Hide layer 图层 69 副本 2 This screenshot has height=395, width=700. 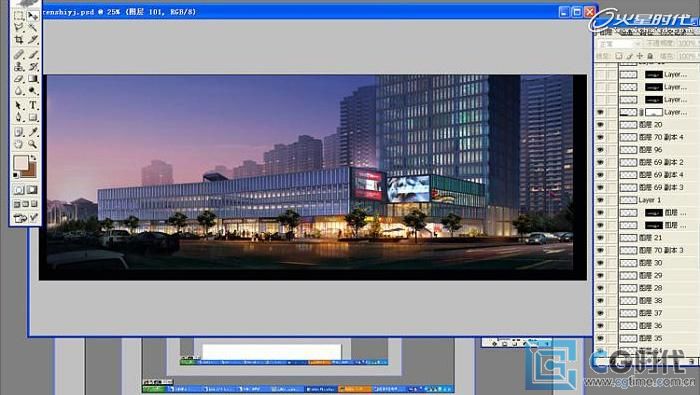[600, 162]
